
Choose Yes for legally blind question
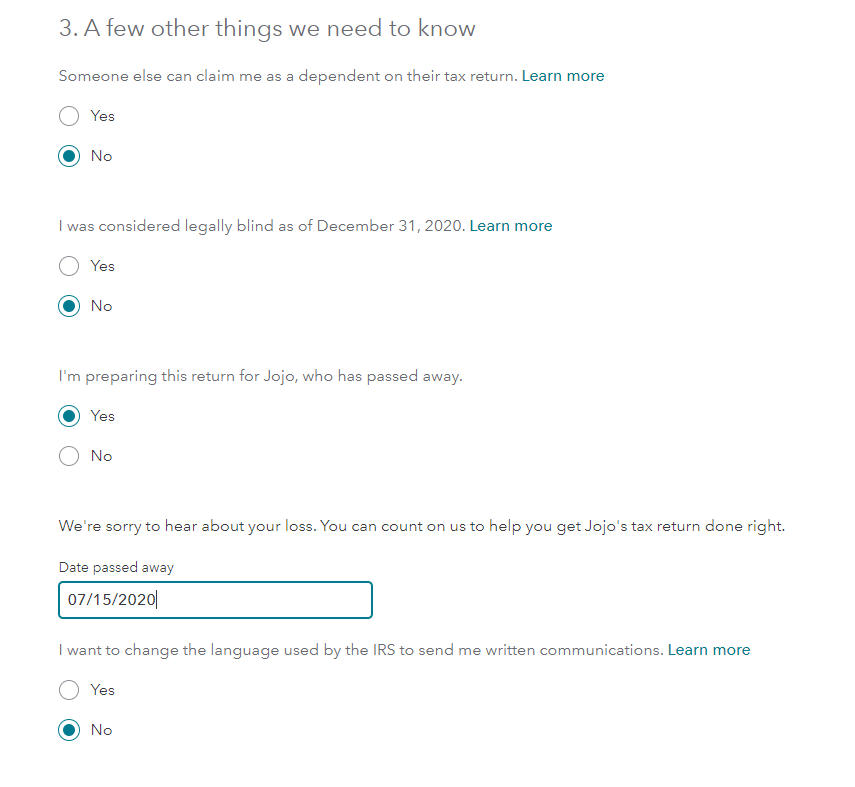(69, 266)
